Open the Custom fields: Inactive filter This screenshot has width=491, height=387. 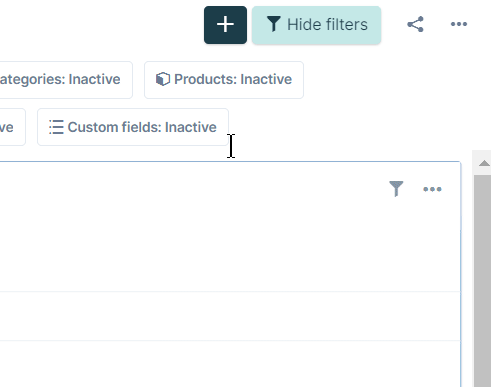[x=133, y=127]
